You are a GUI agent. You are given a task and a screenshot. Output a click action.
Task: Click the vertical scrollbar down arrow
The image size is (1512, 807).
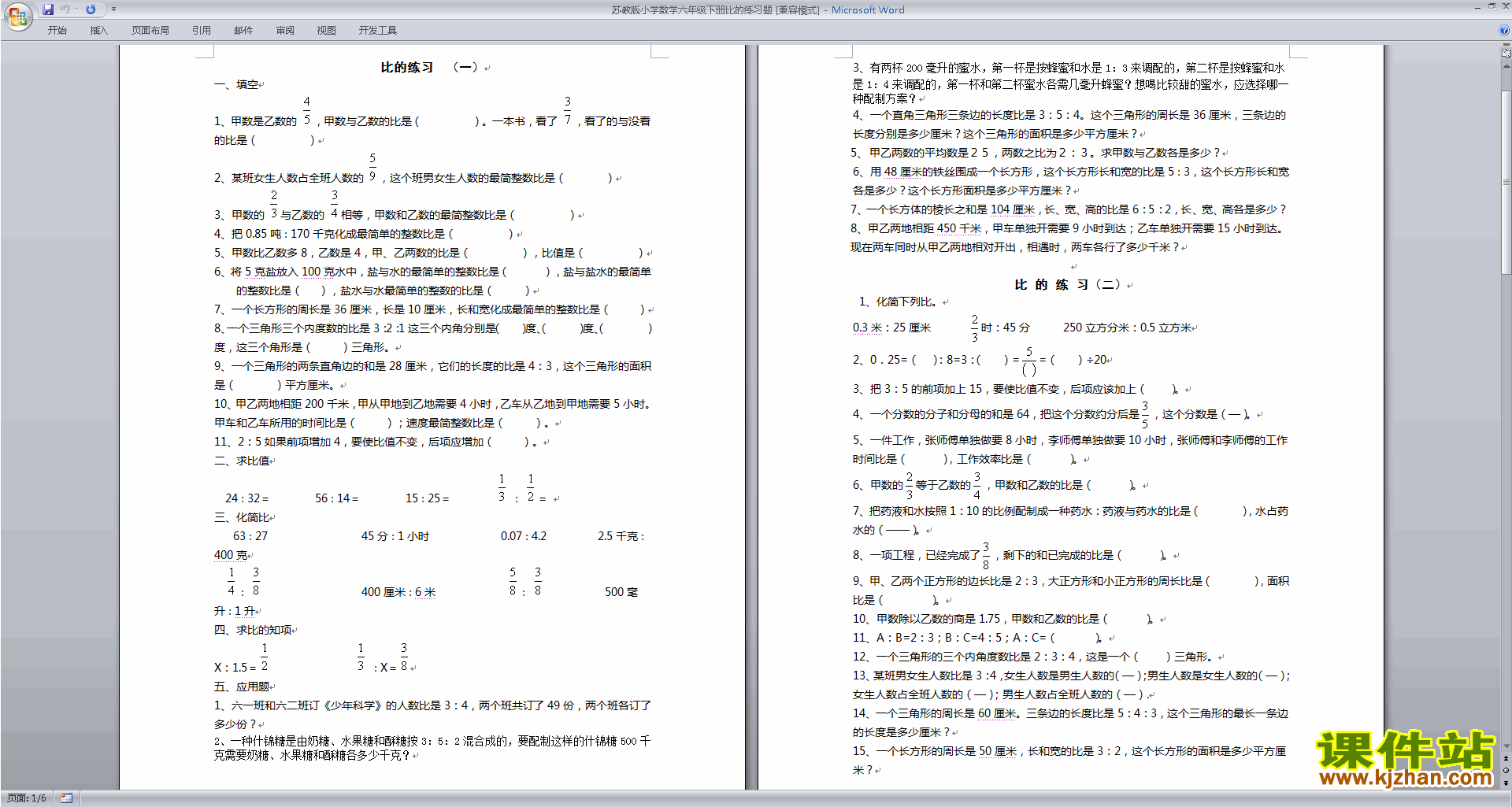[x=1506, y=746]
